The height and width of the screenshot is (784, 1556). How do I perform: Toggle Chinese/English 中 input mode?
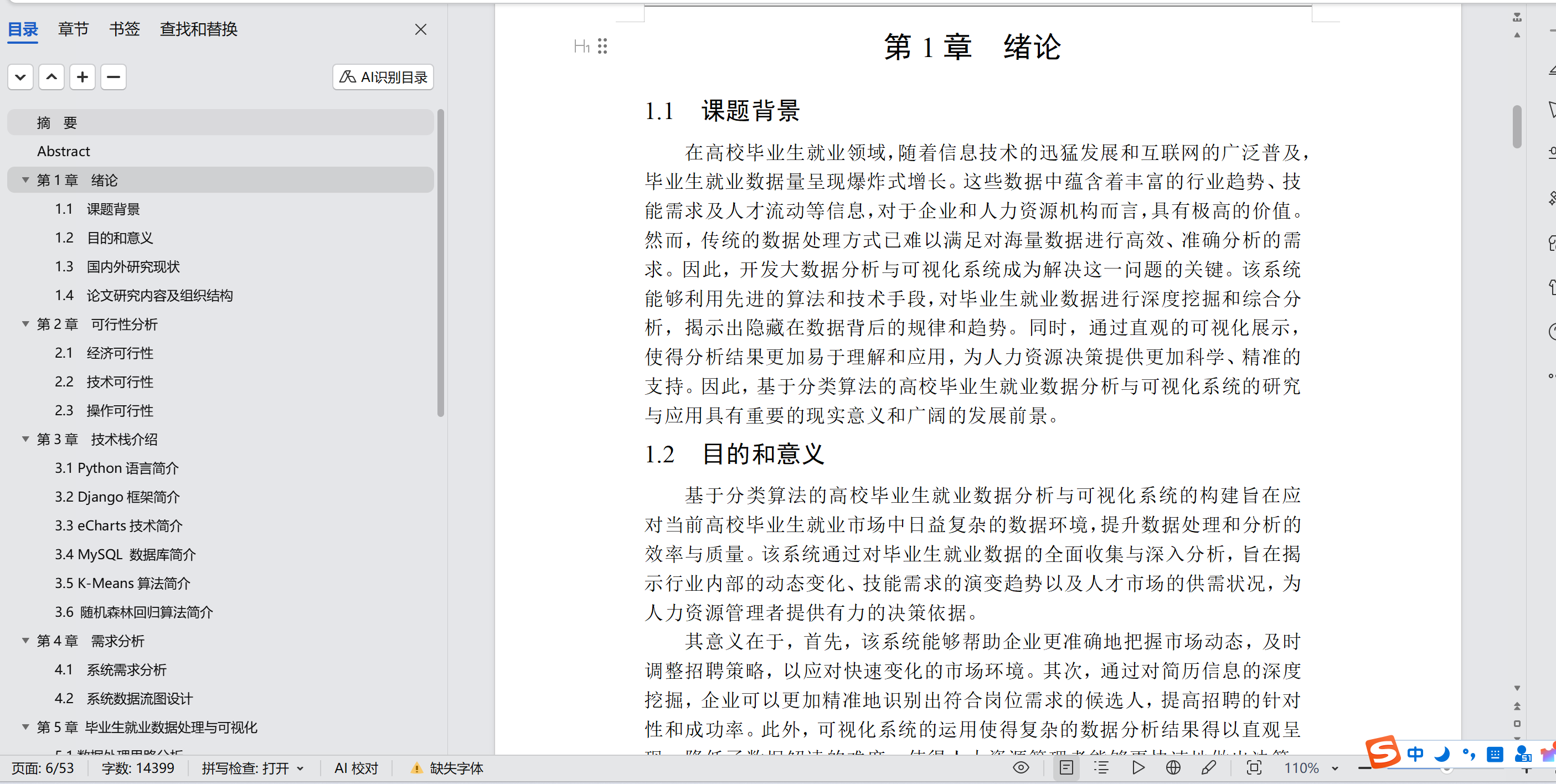[x=1415, y=754]
